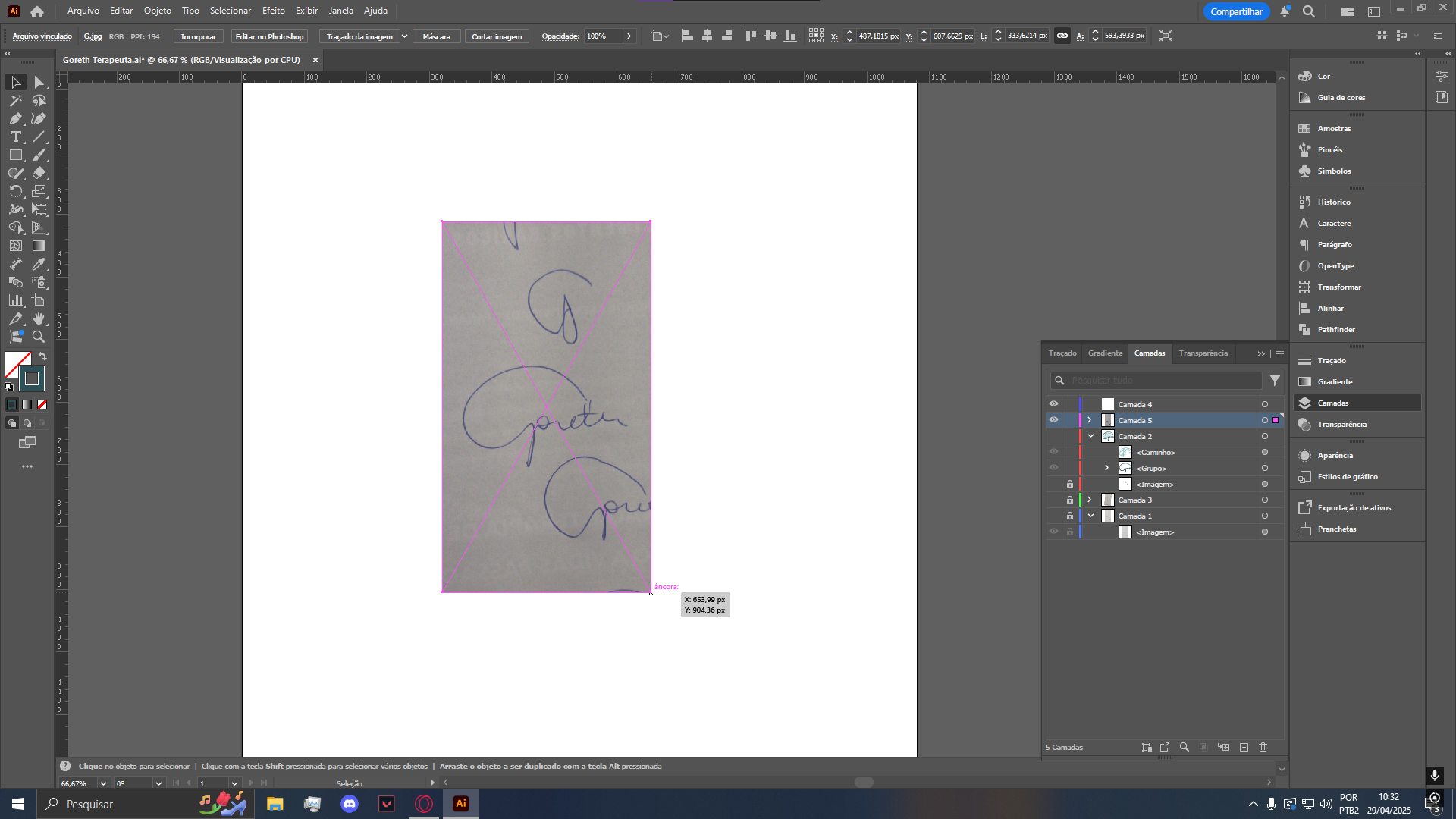Select the Line Segment tool
This screenshot has width=1456, height=819.
tap(39, 136)
